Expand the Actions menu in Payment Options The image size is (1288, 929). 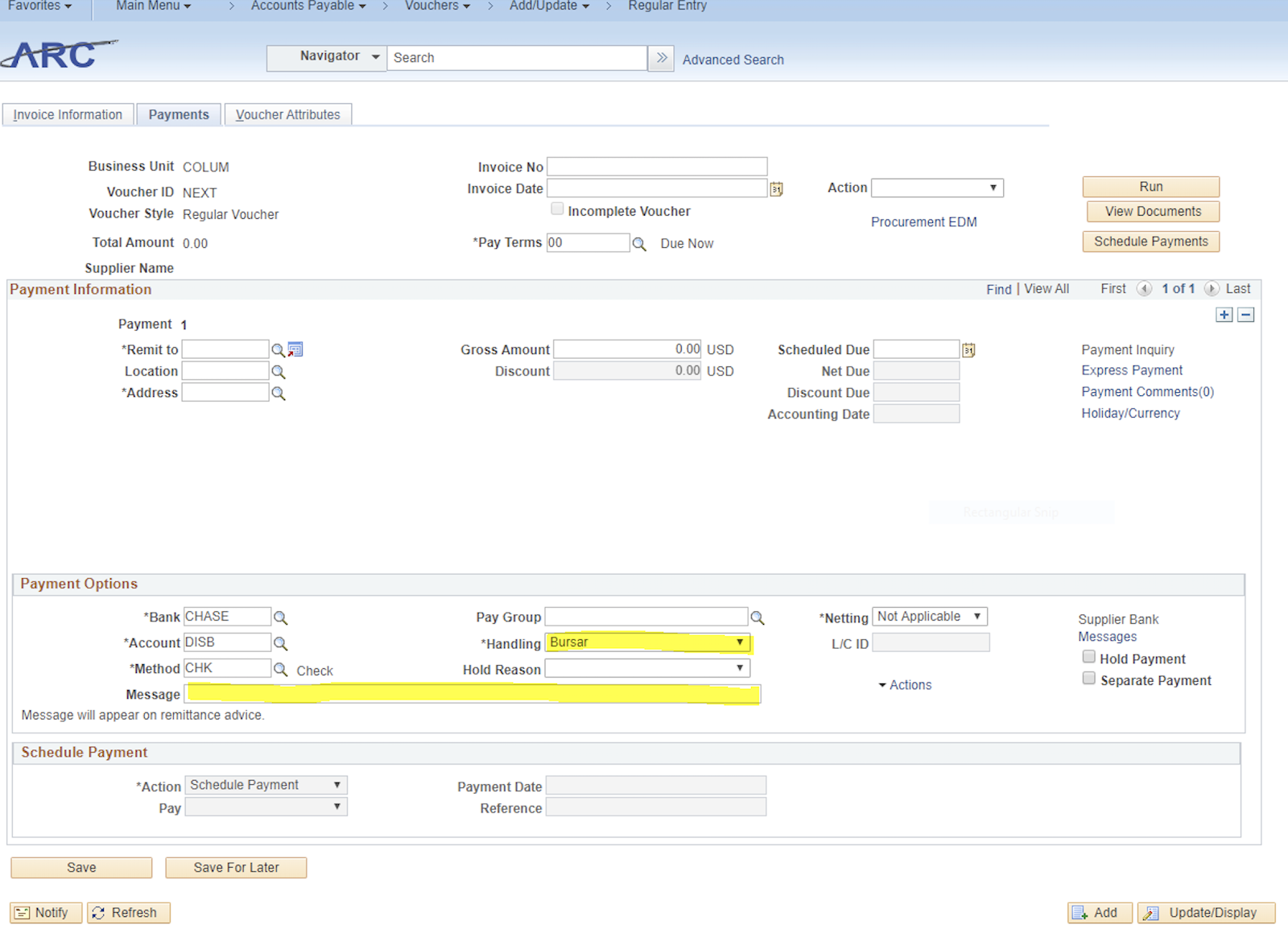coord(905,685)
